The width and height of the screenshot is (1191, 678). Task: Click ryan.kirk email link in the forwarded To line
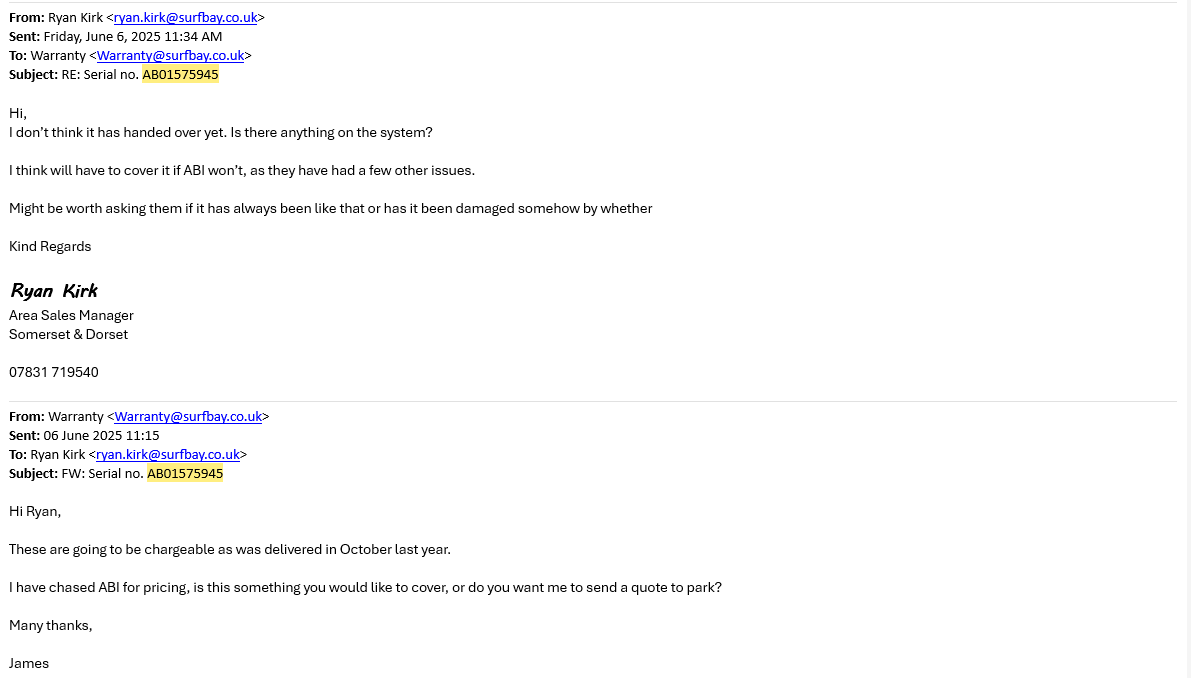168,455
